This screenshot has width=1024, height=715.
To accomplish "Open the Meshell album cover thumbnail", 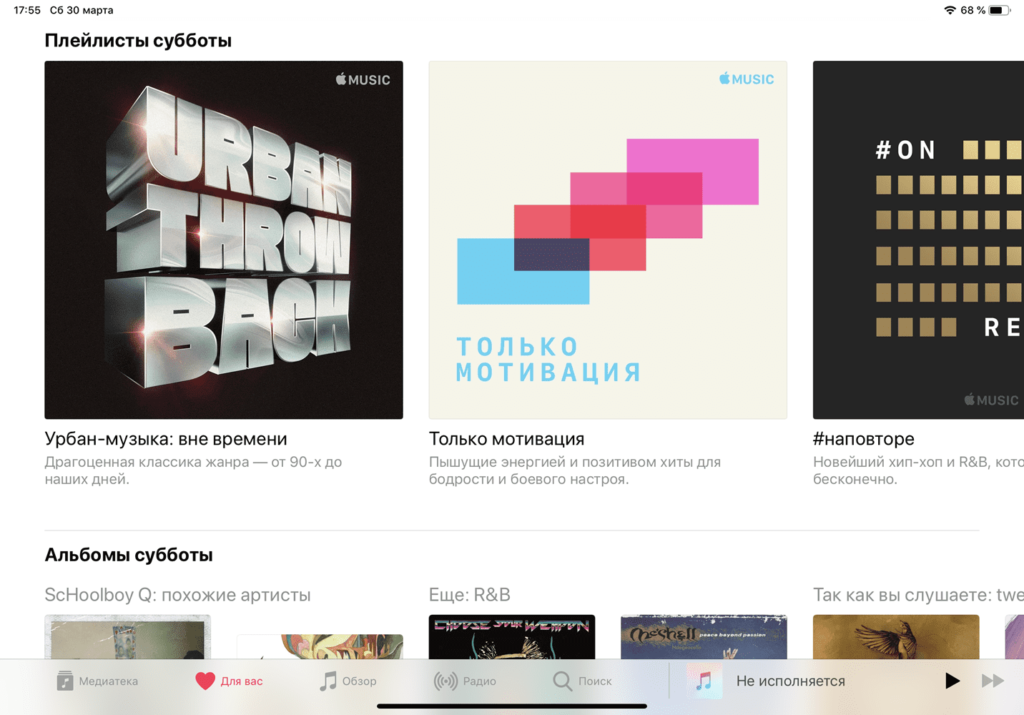I will [703, 637].
